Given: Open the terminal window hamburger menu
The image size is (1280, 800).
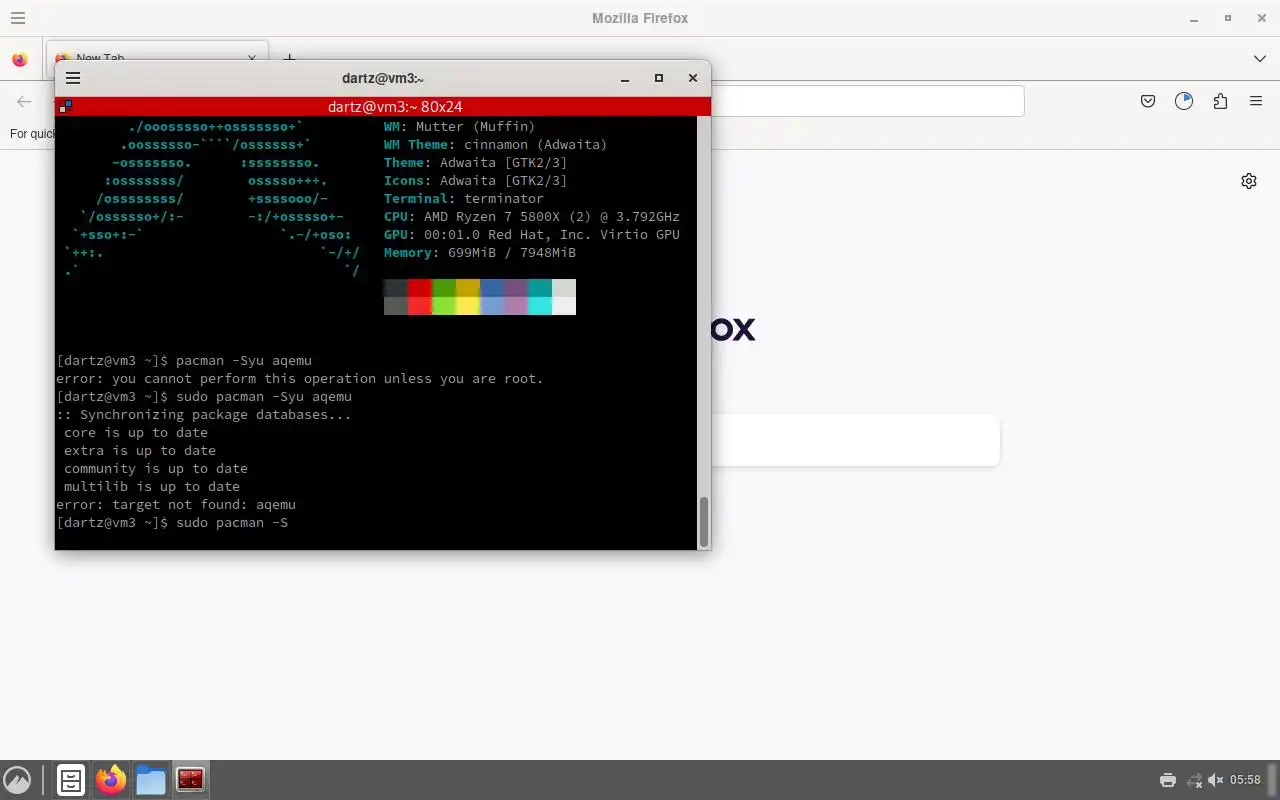Looking at the screenshot, I should click(73, 78).
